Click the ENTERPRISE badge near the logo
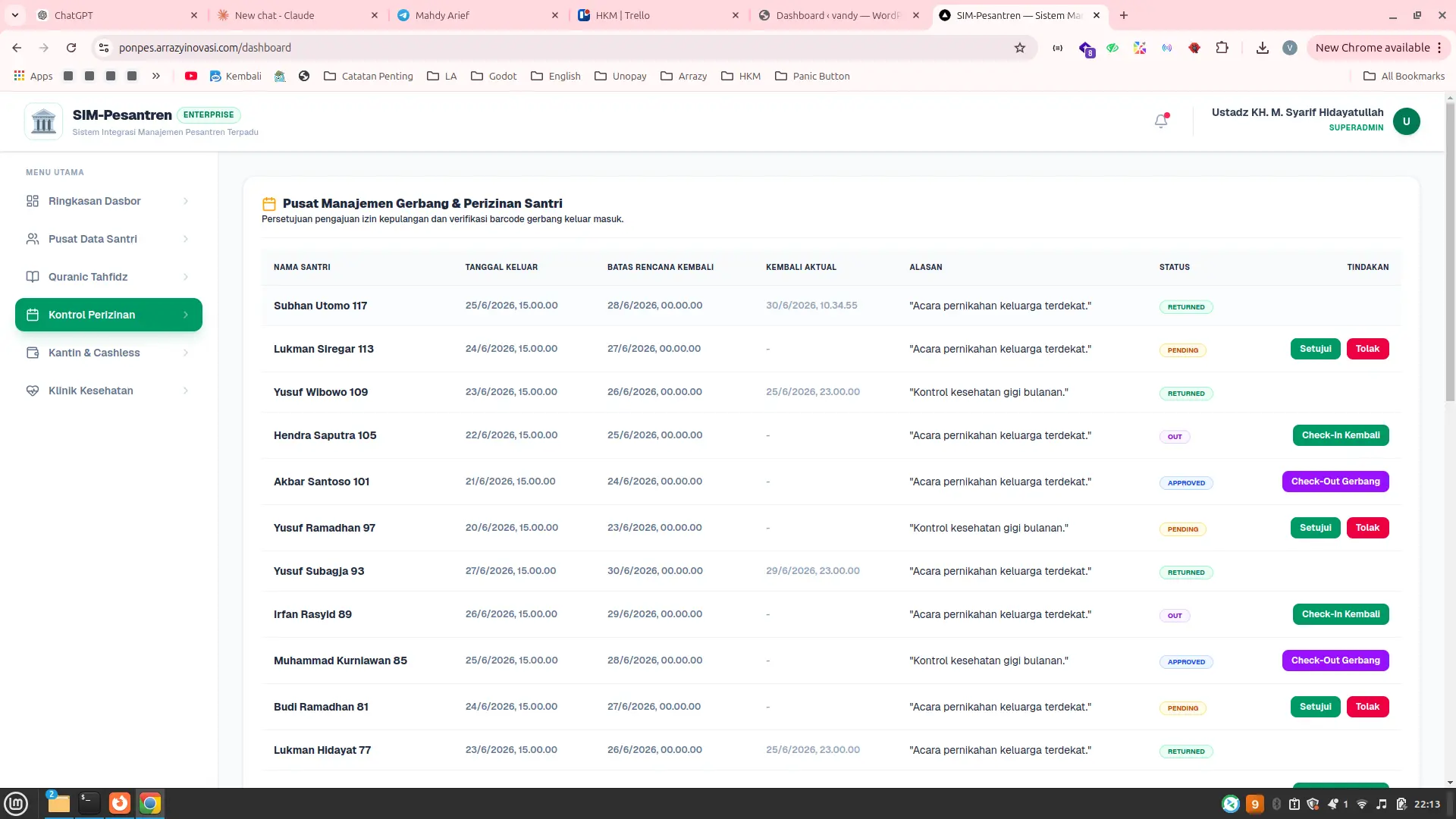Image resolution: width=1456 pixels, height=819 pixels. [209, 115]
